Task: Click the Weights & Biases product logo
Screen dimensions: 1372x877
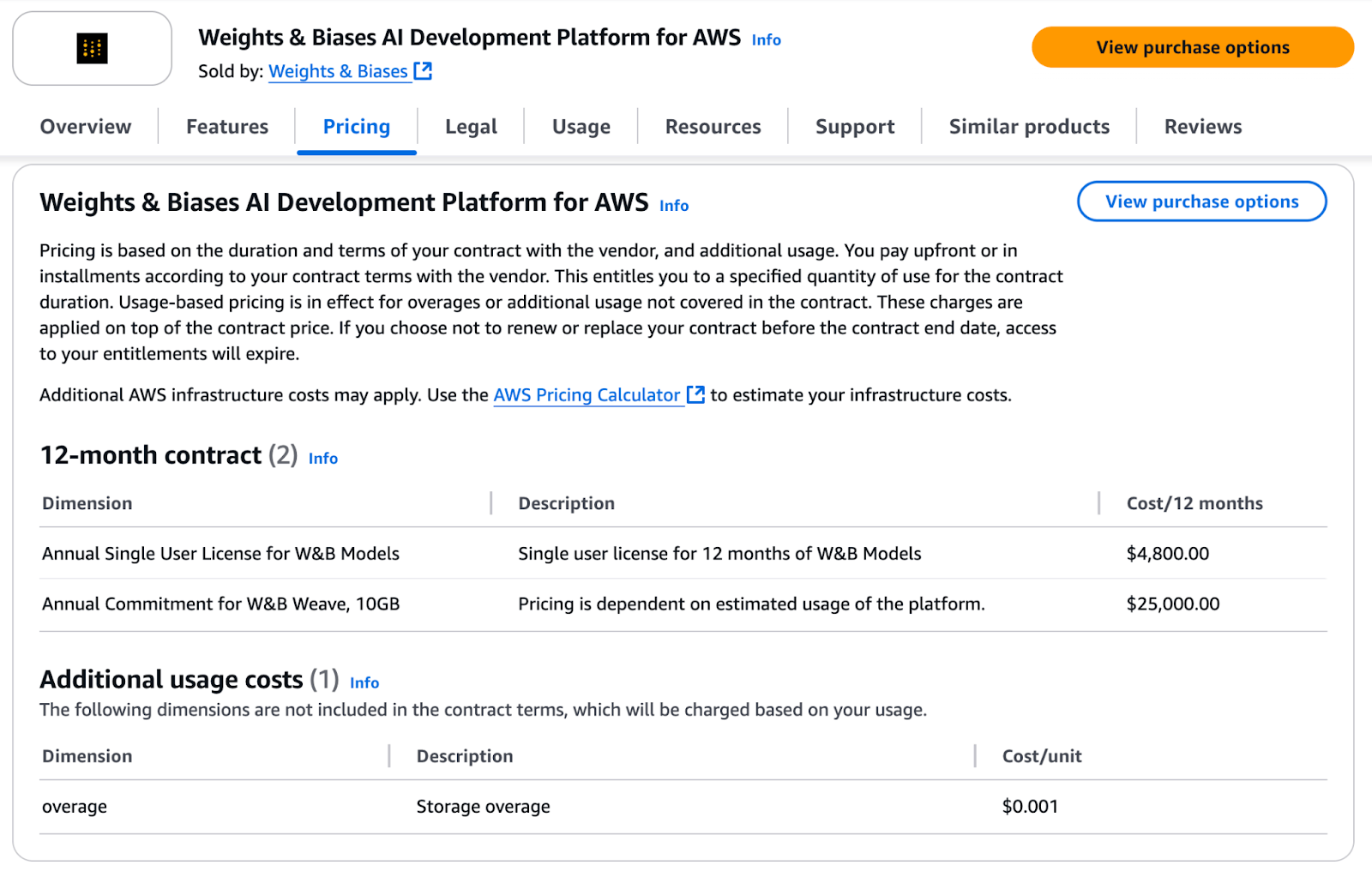Action: 92,49
